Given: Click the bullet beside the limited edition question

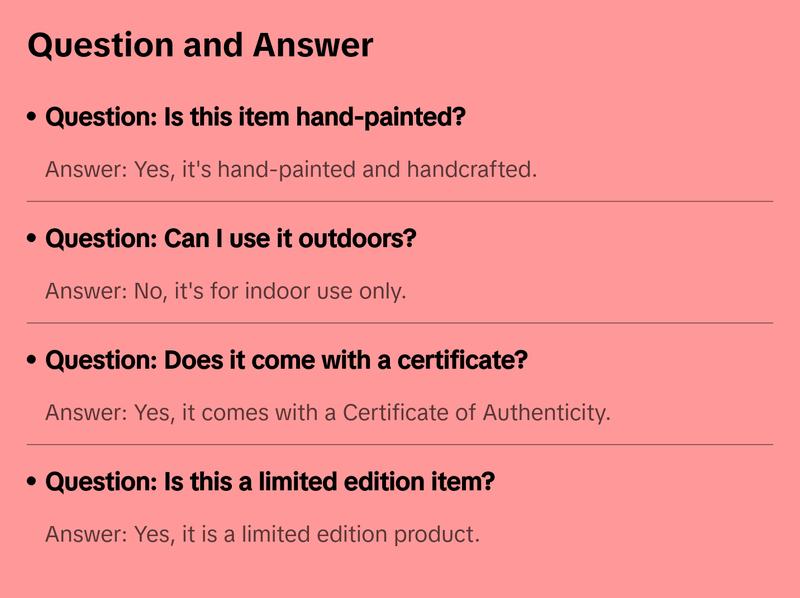Looking at the screenshot, I should (x=33, y=483).
